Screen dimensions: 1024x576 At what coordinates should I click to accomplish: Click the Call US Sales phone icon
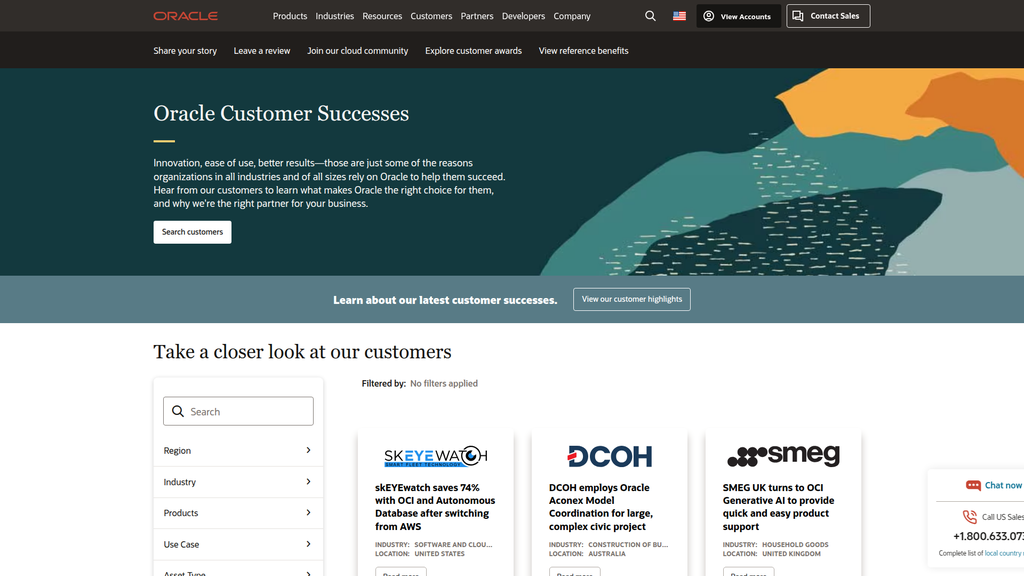tap(970, 517)
